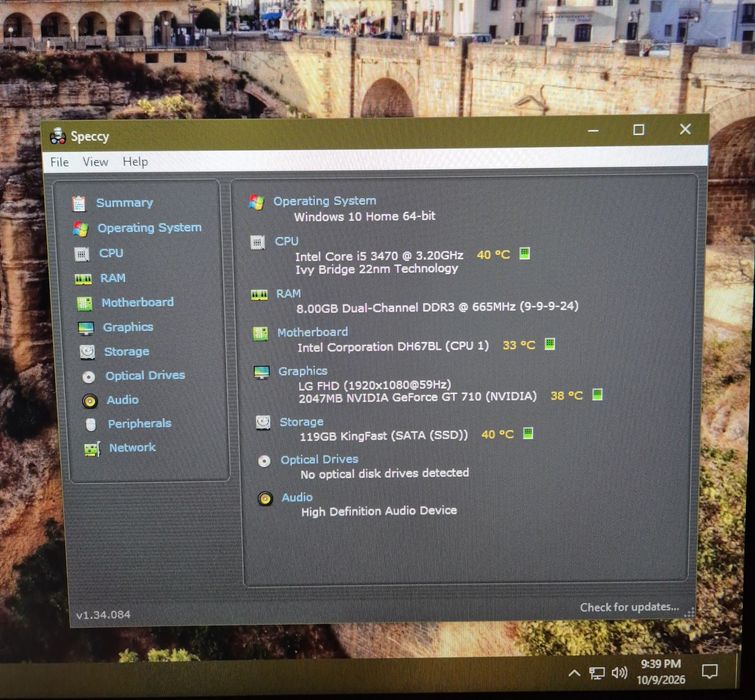Click the Audio speaker icon in sidebar
The image size is (755, 700).
click(90, 401)
